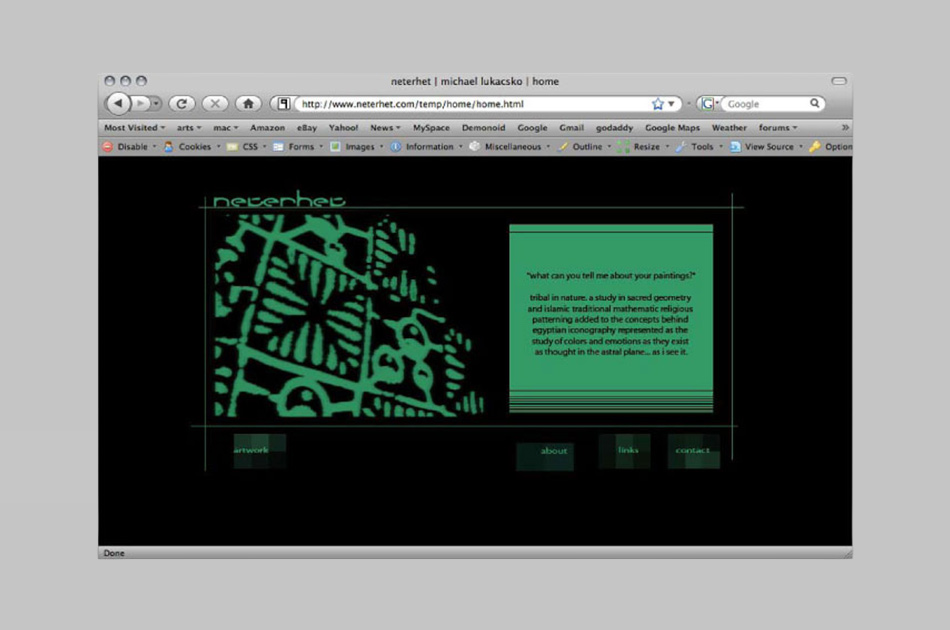Open the contact page link
The image size is (950, 630).
[x=692, y=451]
